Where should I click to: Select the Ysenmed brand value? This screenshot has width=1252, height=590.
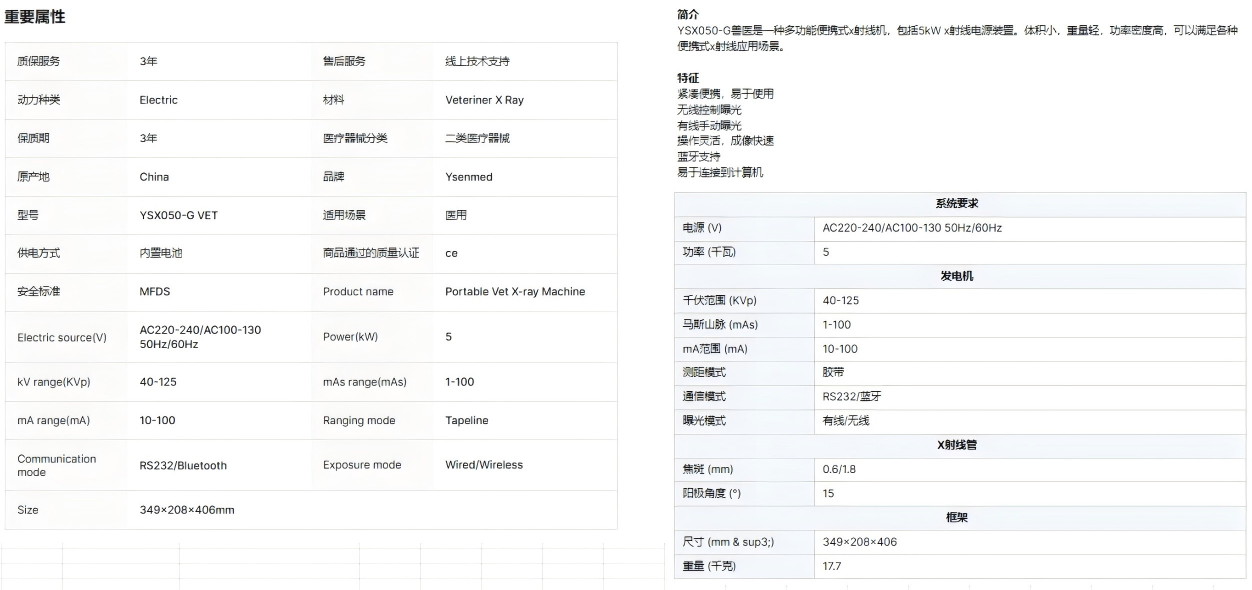[x=468, y=177]
